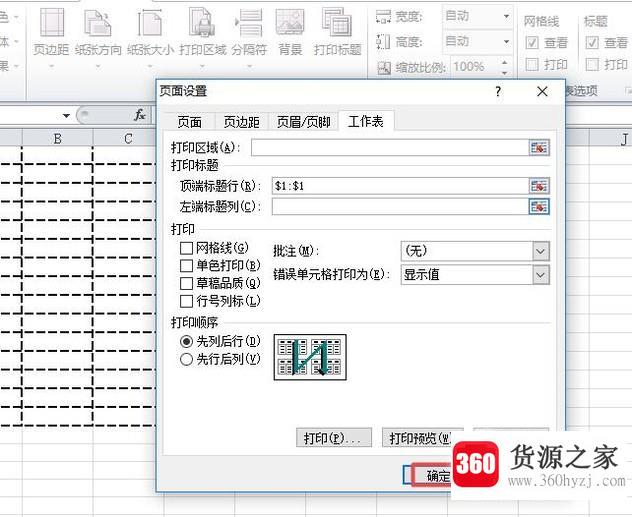Viewport: 632px width, 517px height.
Task: Click the 缩放比例 scale icon in ribbon
Action: click(x=384, y=67)
